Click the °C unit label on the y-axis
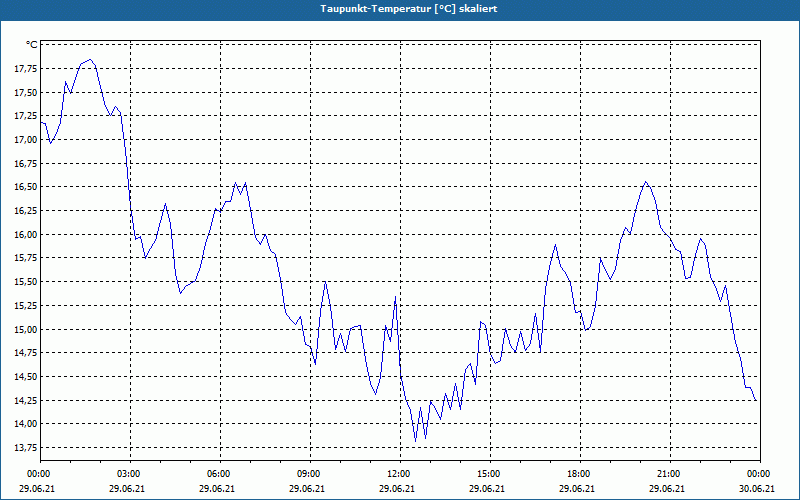This screenshot has height=500, width=800. tap(32, 45)
